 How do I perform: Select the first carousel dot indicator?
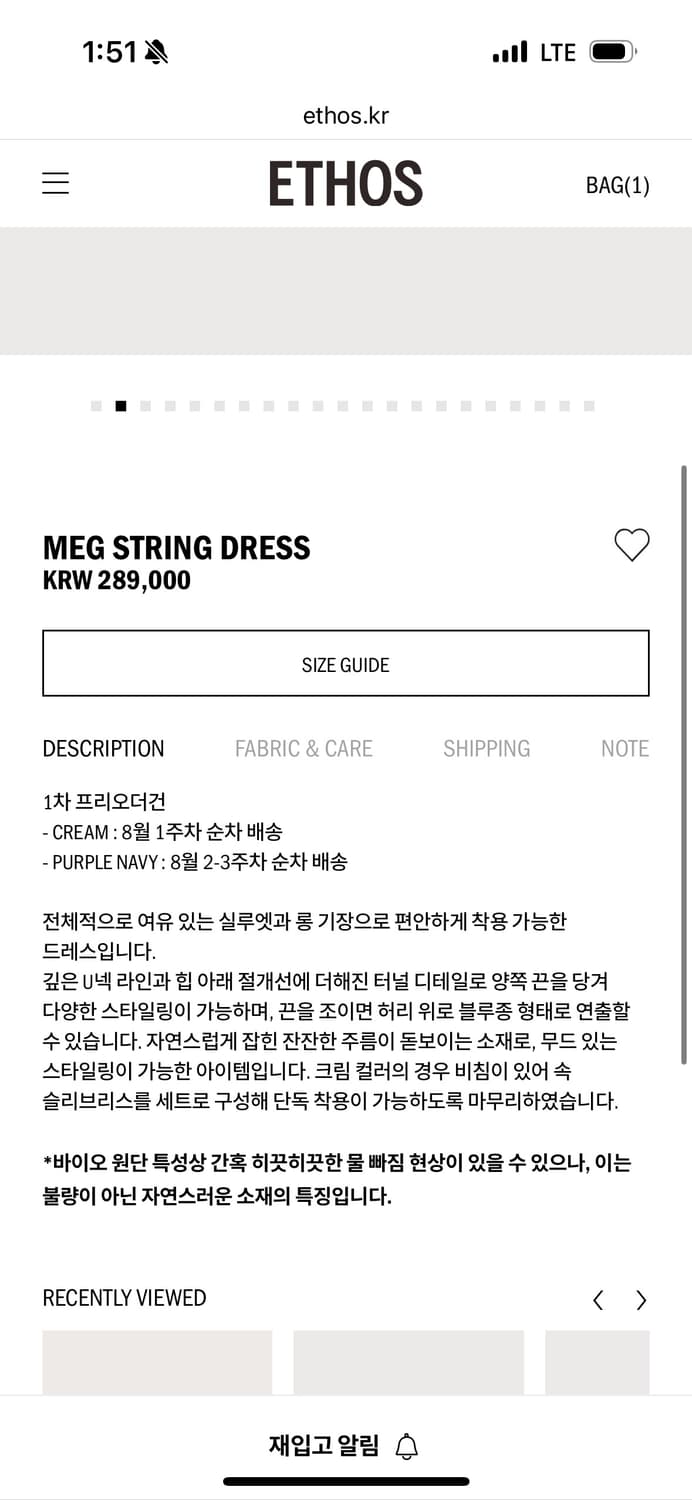click(96, 406)
